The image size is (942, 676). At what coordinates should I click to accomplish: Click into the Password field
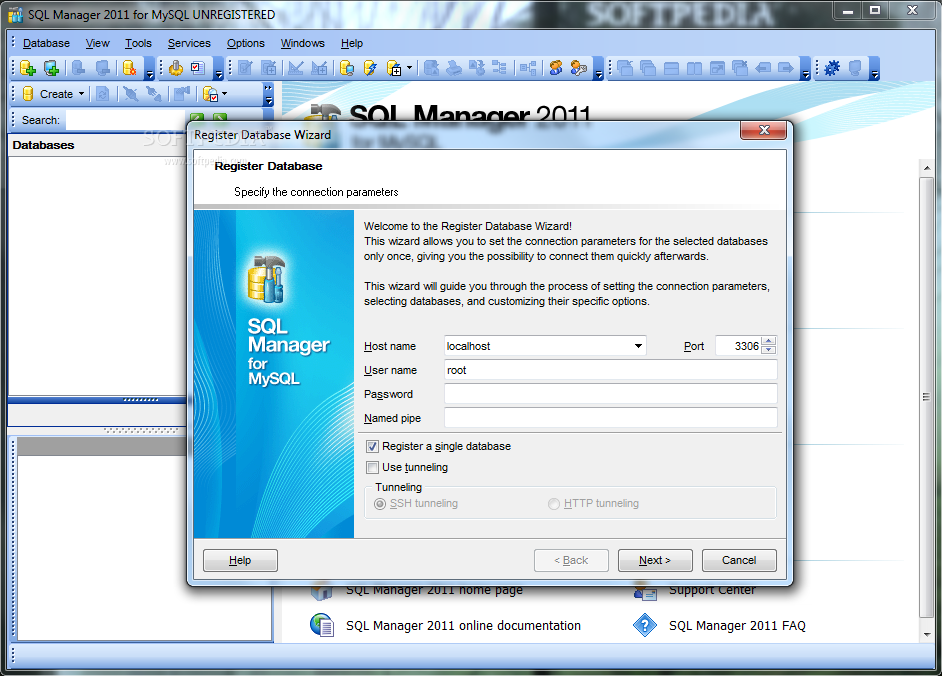(x=611, y=394)
